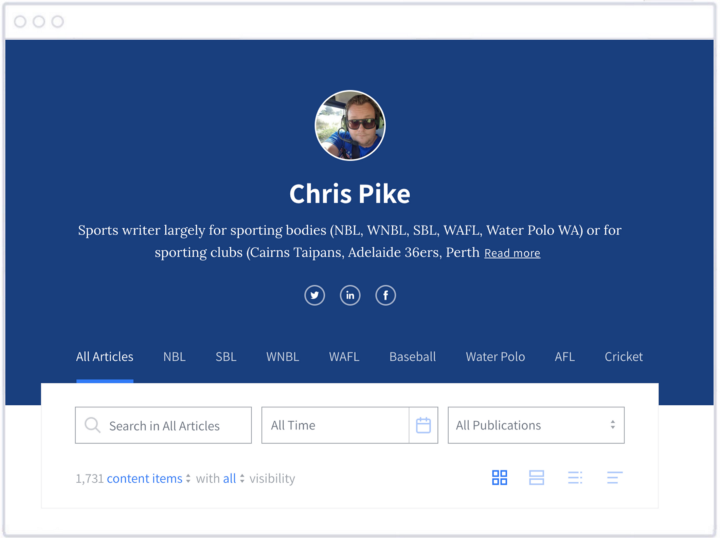Switch to compact text list view
Viewport: 720px width, 538px height.
click(x=614, y=477)
